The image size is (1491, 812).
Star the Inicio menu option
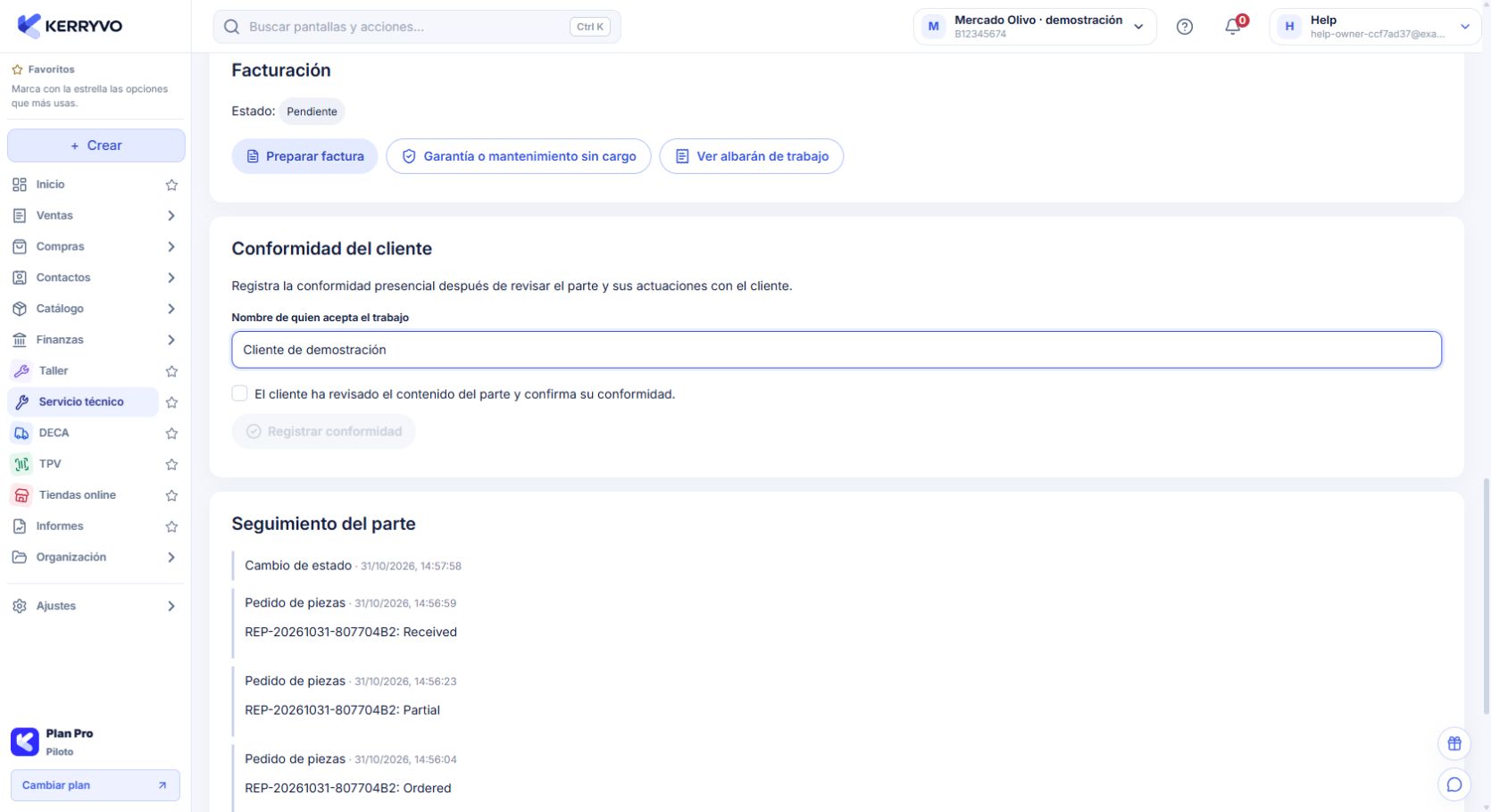click(171, 185)
